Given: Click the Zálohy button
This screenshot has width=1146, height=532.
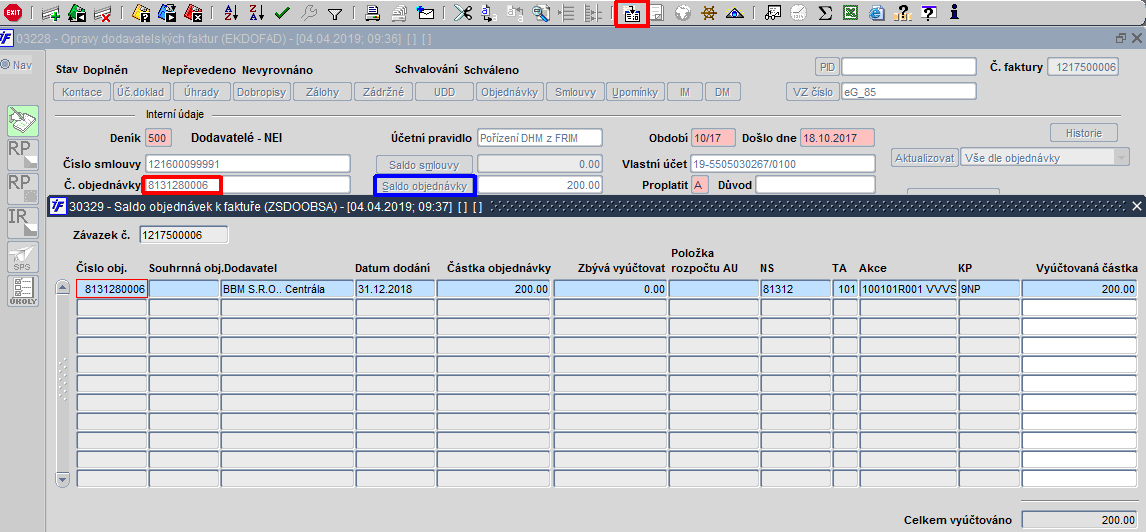Looking at the screenshot, I should [x=322, y=92].
